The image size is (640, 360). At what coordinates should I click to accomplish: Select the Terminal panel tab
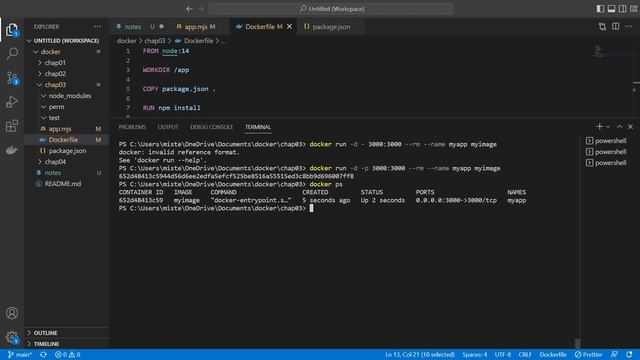(x=258, y=127)
